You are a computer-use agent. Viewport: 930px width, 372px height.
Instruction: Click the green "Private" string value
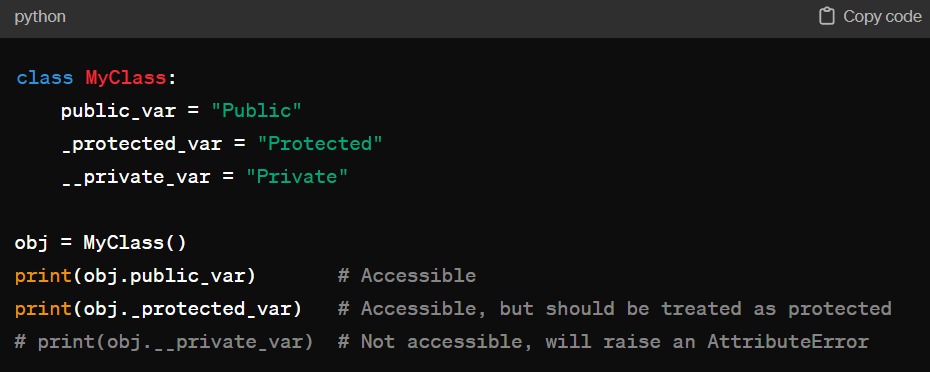297,177
